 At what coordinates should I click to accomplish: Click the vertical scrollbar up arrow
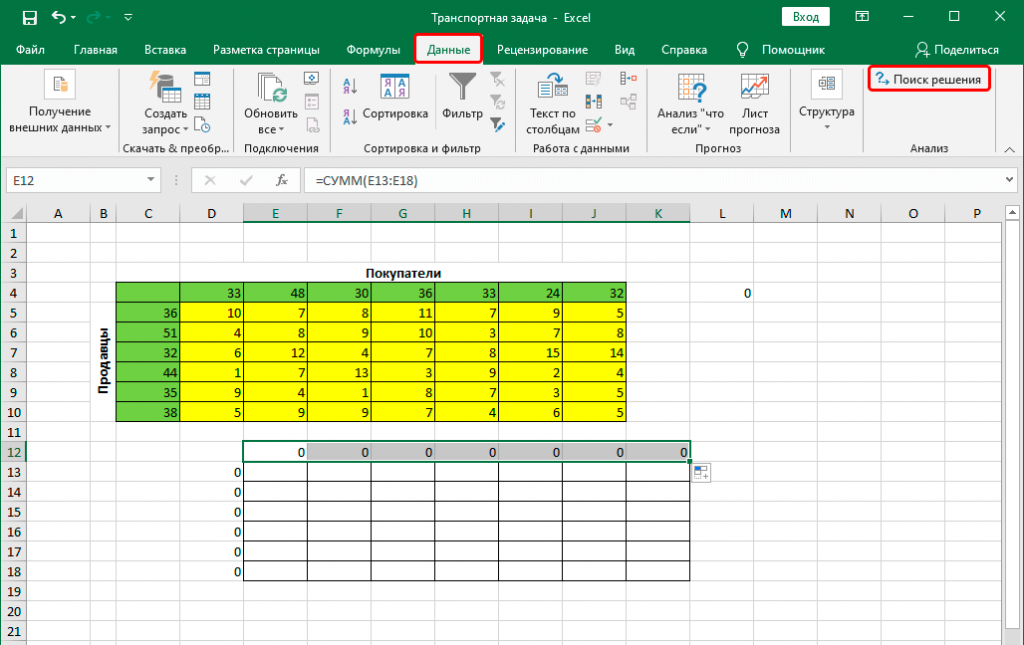tap(1012, 212)
